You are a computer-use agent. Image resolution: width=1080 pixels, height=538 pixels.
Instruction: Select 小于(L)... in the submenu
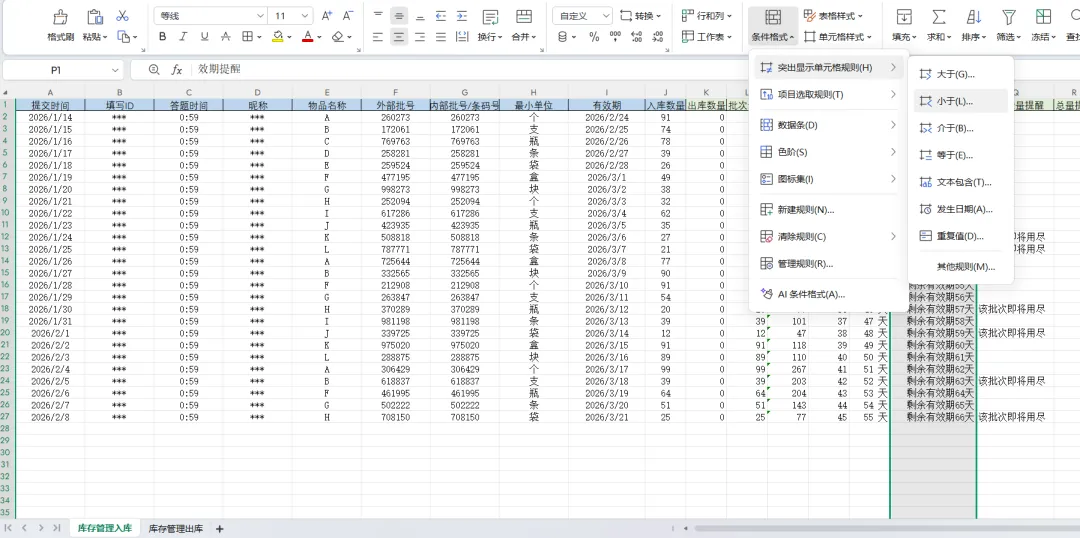coord(960,101)
